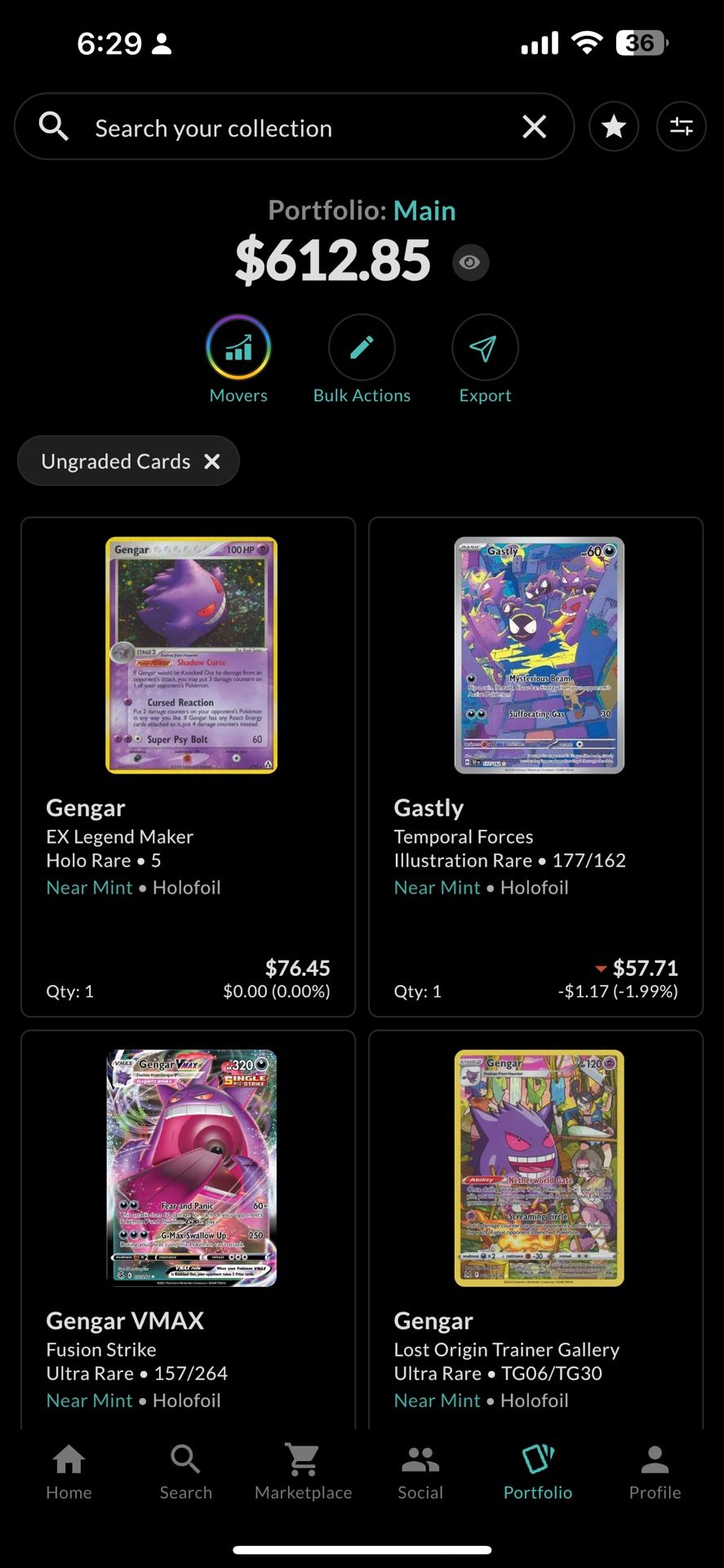Open the Social people icon
The width and height of the screenshot is (724, 1568).
(x=420, y=1459)
